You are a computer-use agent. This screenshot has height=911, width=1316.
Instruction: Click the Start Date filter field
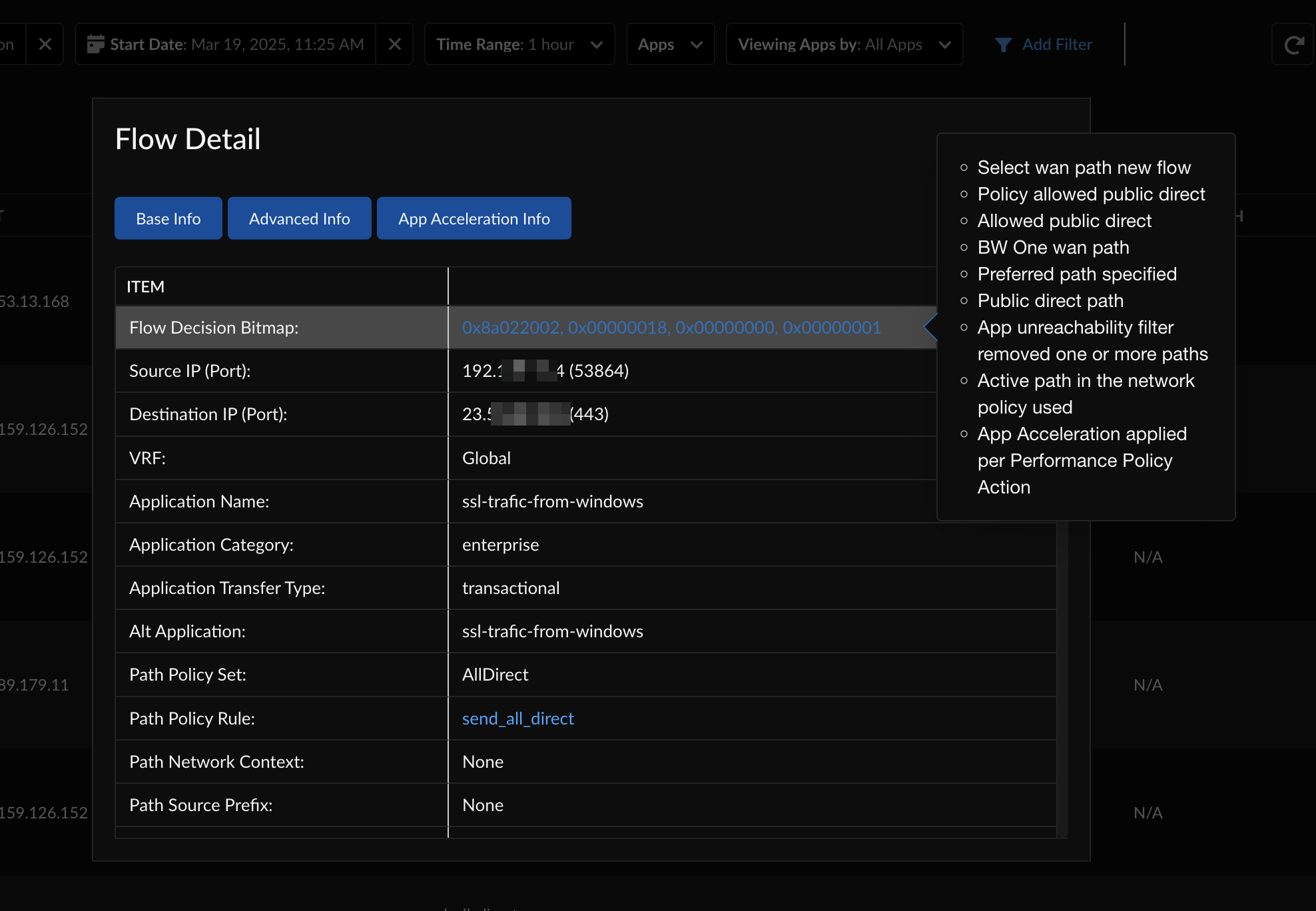point(236,44)
